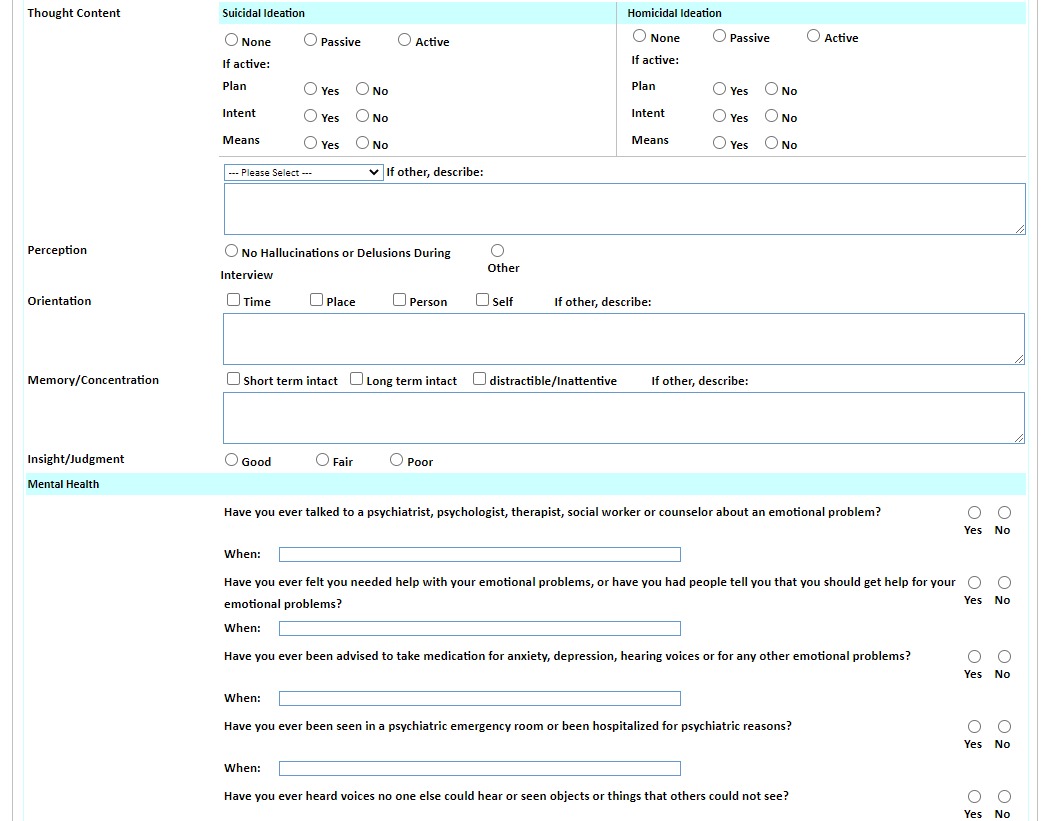The width and height of the screenshot is (1057, 821).
Task: Select Poor for Insight/Judgment
Action: (397, 460)
